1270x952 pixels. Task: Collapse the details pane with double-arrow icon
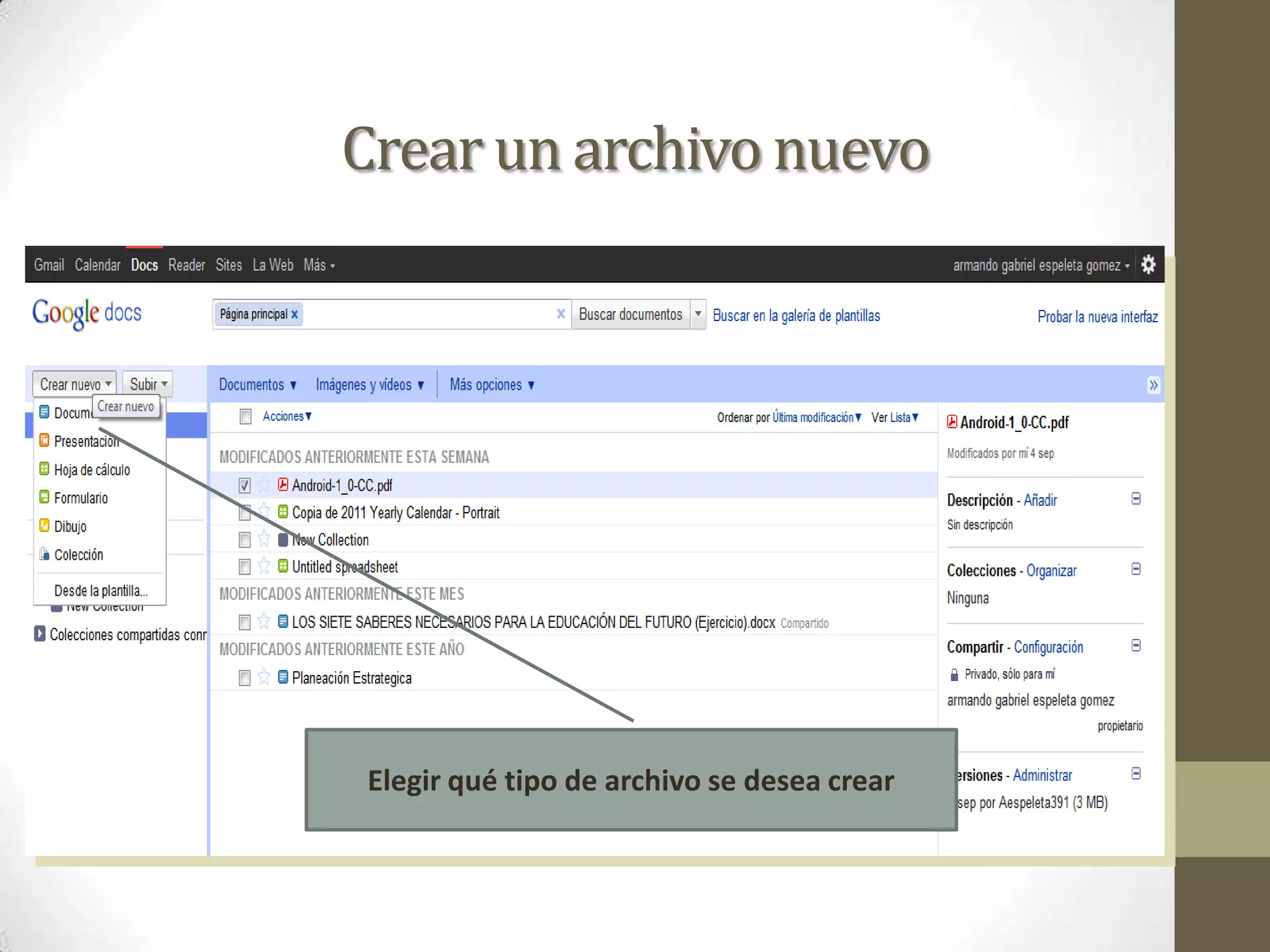coord(1153,385)
